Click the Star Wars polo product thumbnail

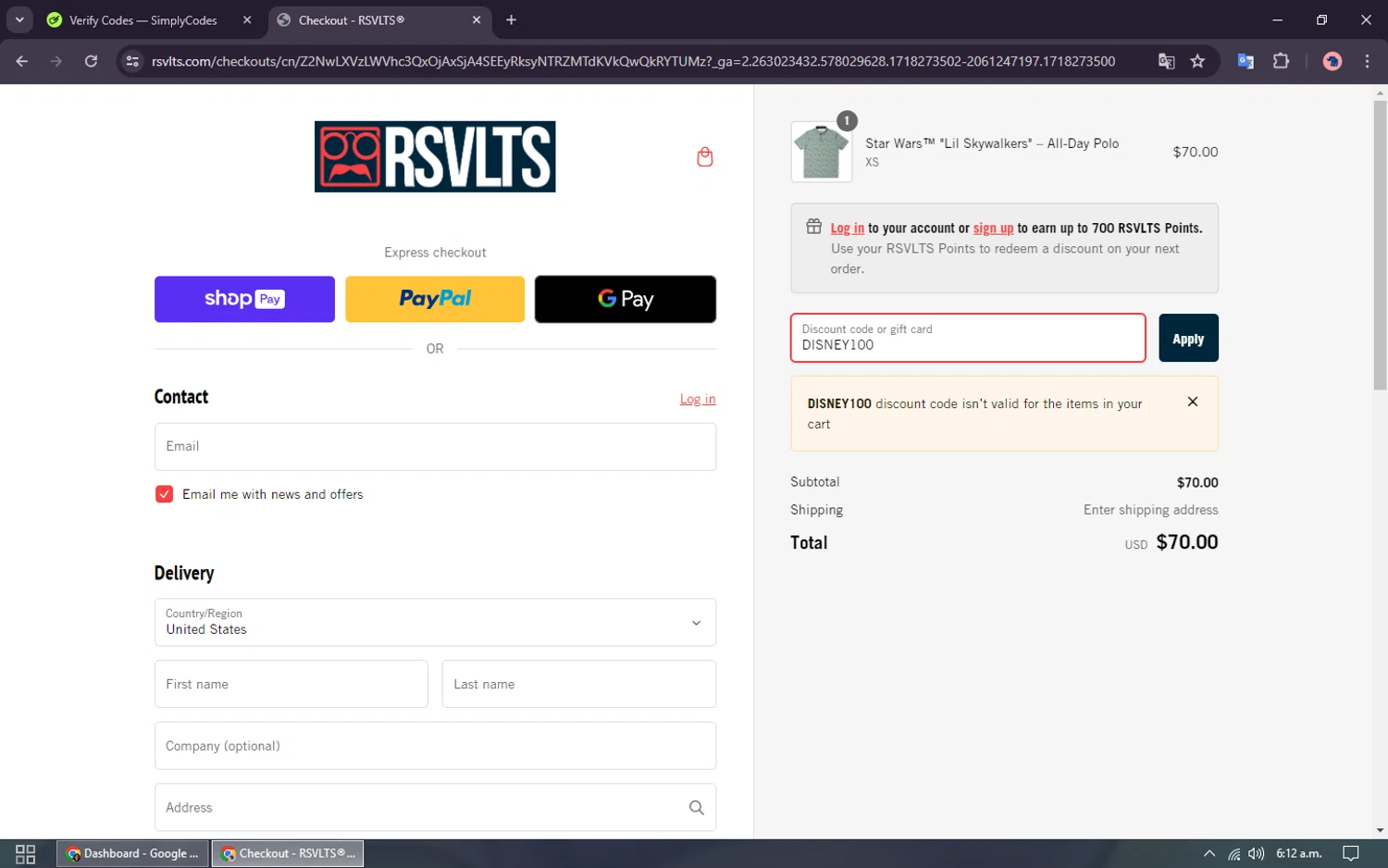[x=822, y=152]
